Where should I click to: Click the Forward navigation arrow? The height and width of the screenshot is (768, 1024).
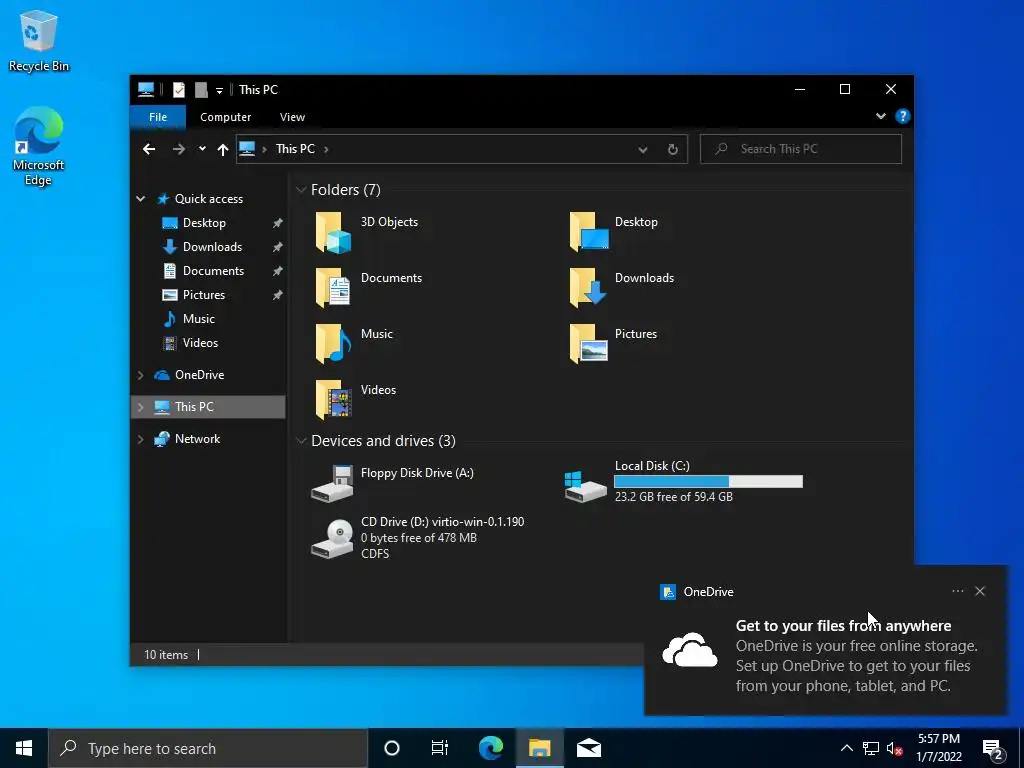coord(178,149)
